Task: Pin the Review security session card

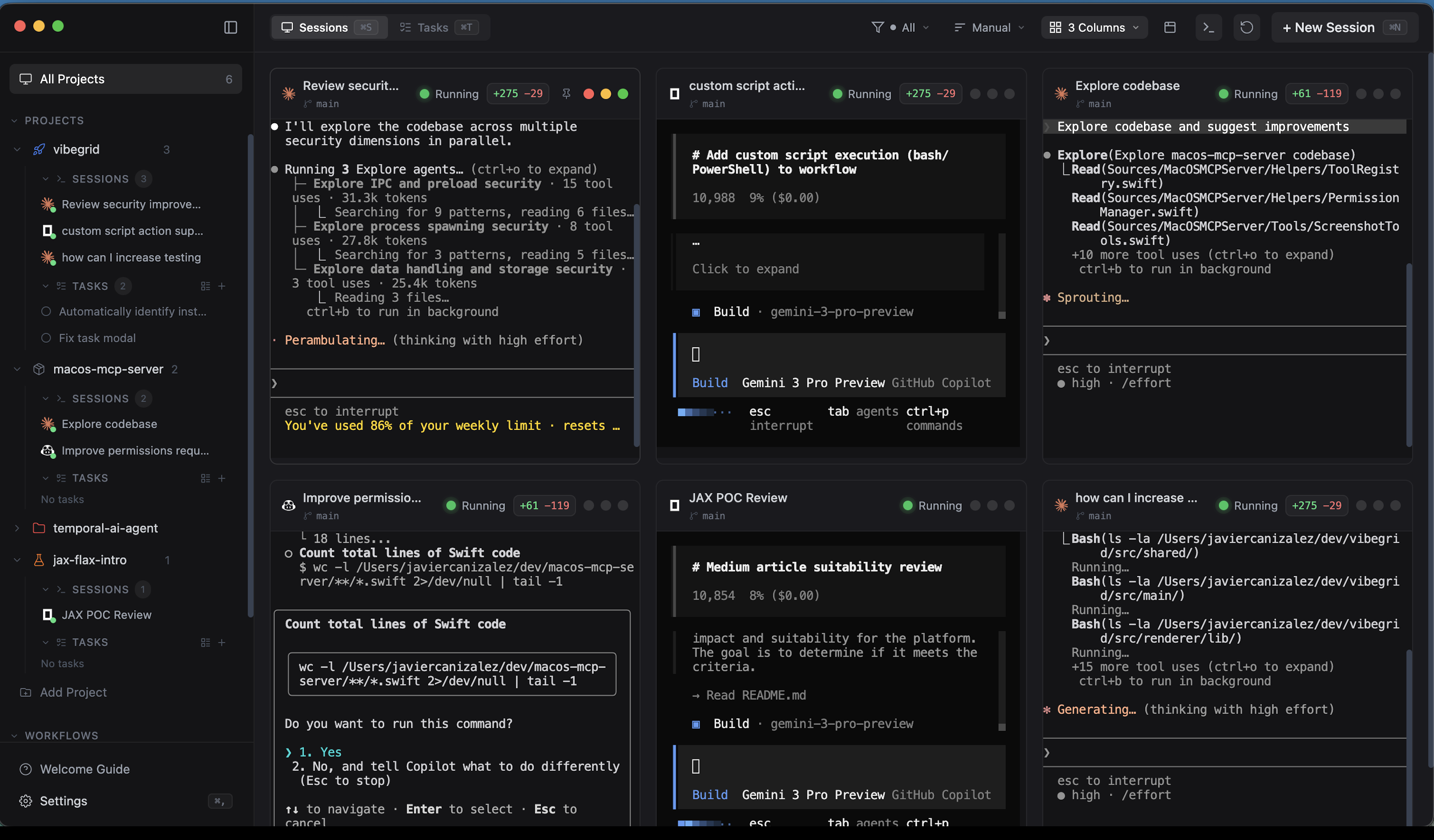Action: [x=567, y=93]
